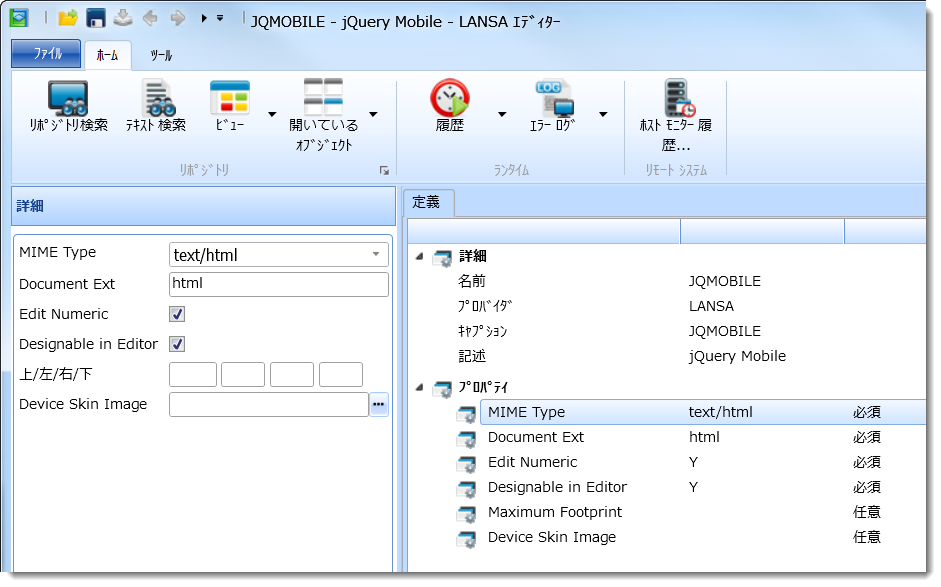Click the LANSA application logo icon
This screenshot has width=941, height=587.
(x=19, y=18)
